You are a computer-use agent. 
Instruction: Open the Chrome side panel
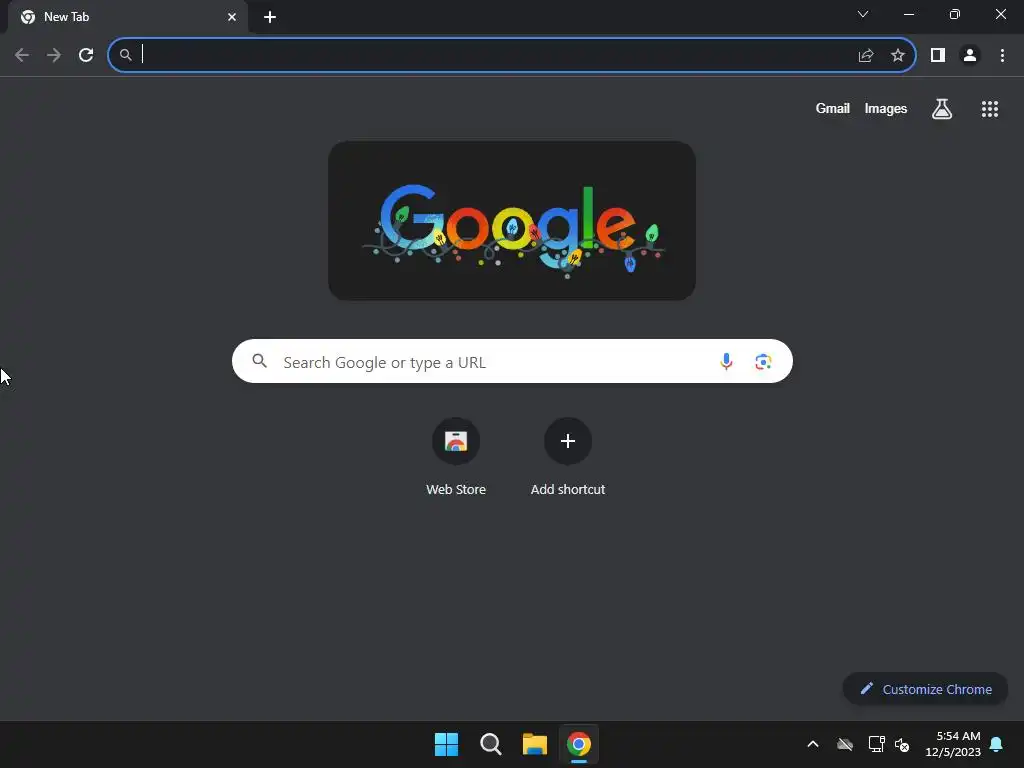click(938, 56)
